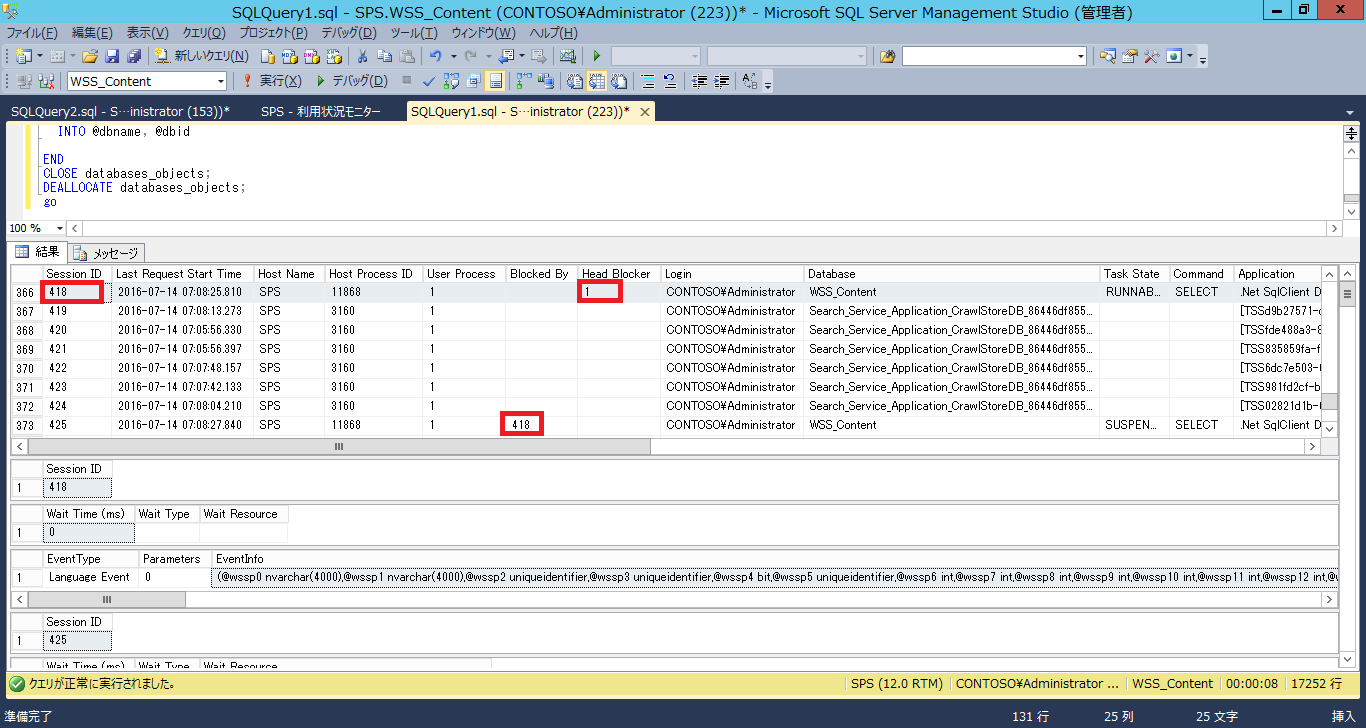Click the デバッグ(D) toolbar button

[x=351, y=81]
